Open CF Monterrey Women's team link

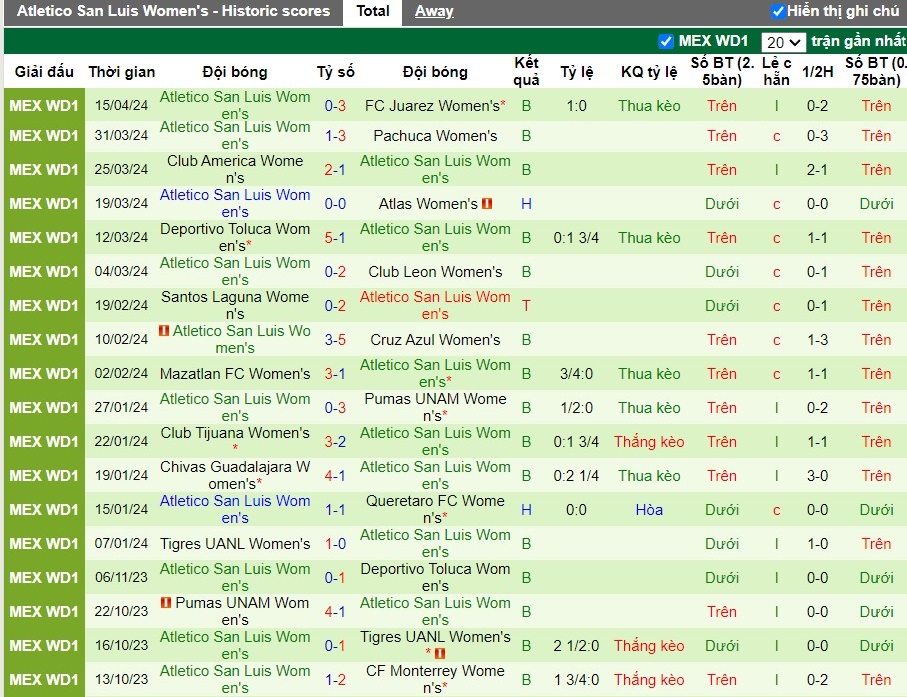(x=435, y=679)
